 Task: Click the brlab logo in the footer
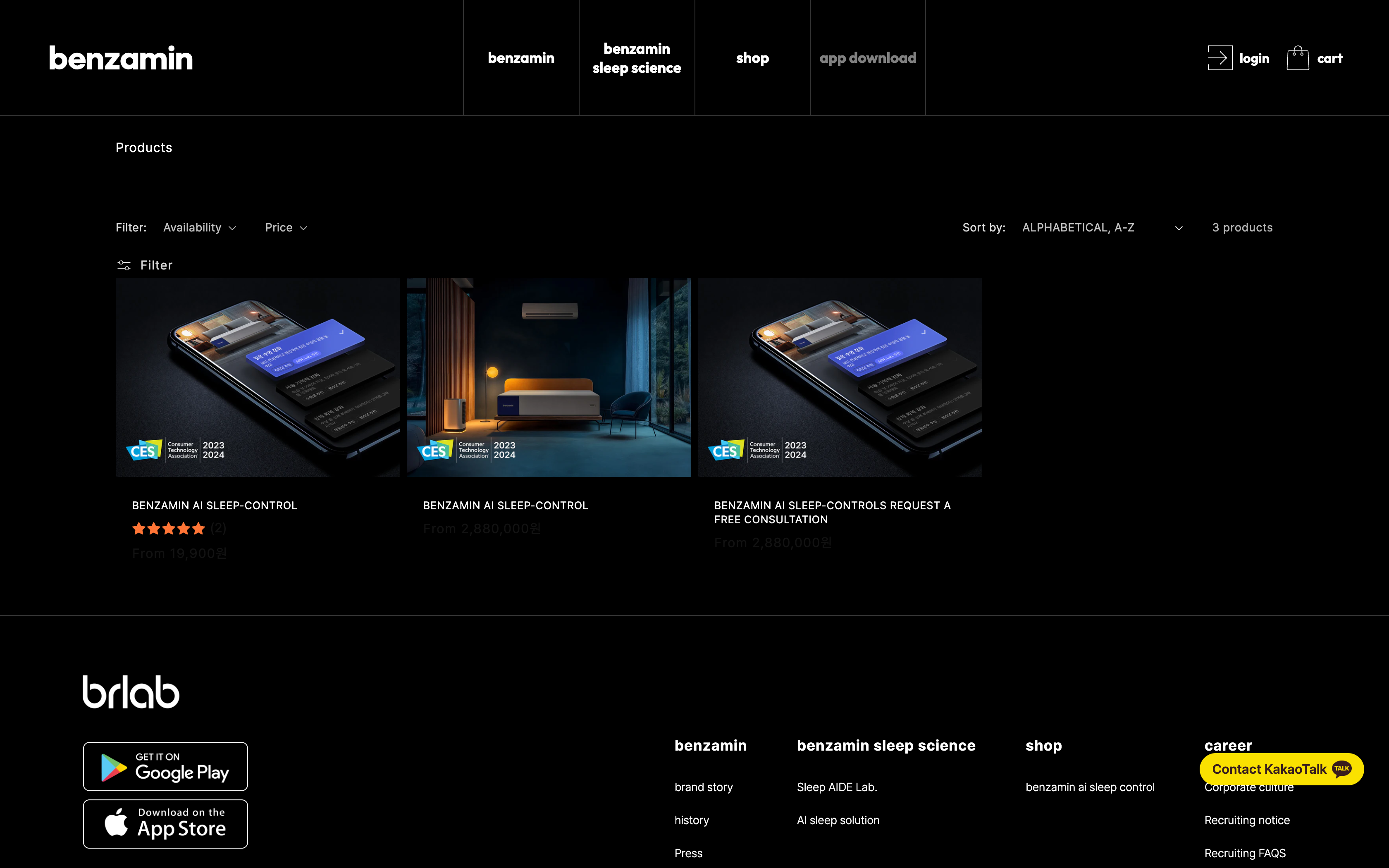click(x=131, y=691)
